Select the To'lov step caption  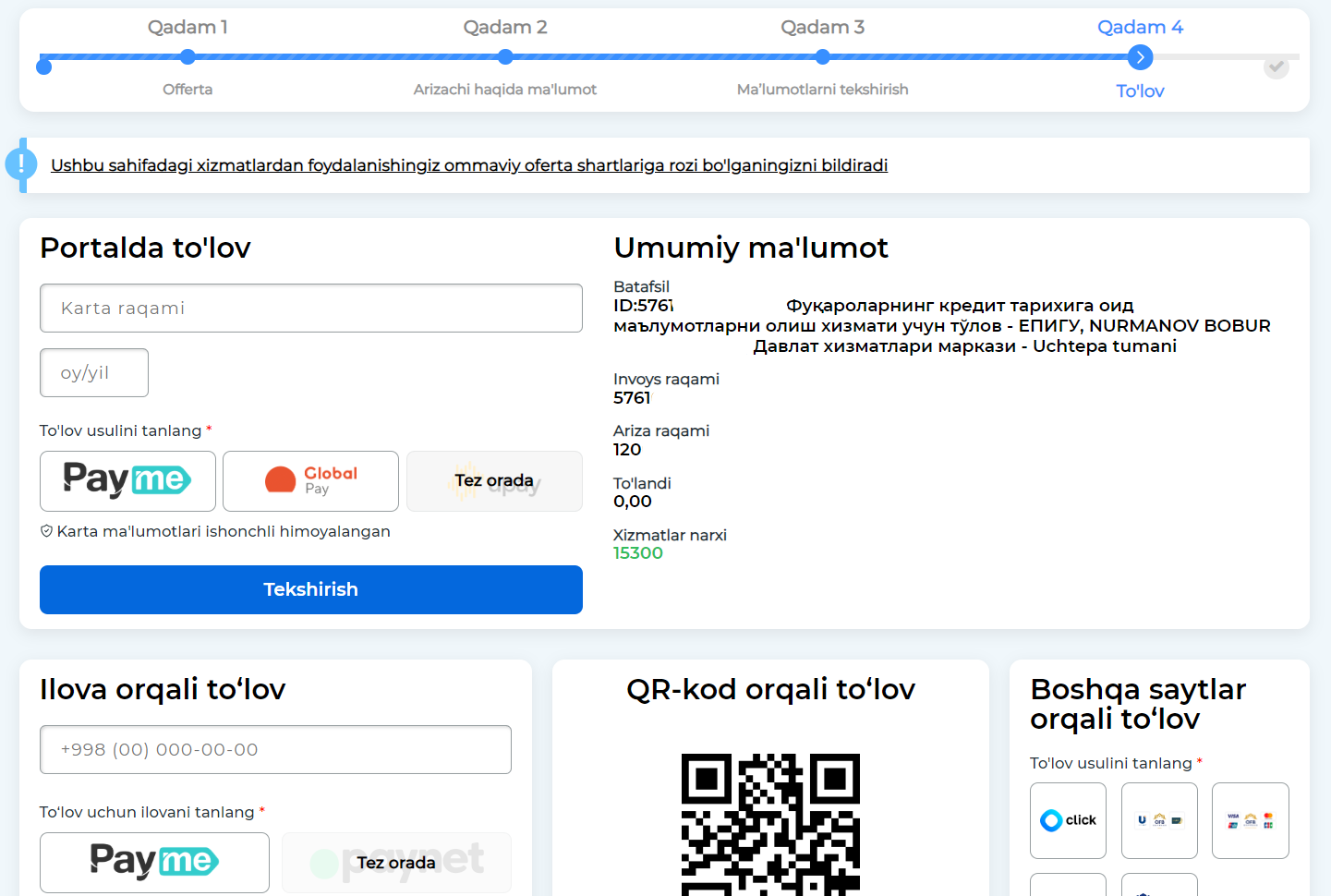click(1140, 91)
